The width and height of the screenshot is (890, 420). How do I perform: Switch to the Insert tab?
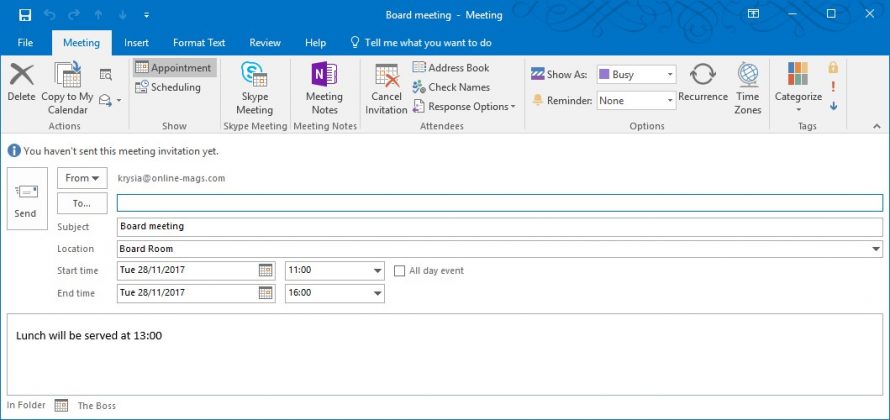pyautogui.click(x=136, y=43)
